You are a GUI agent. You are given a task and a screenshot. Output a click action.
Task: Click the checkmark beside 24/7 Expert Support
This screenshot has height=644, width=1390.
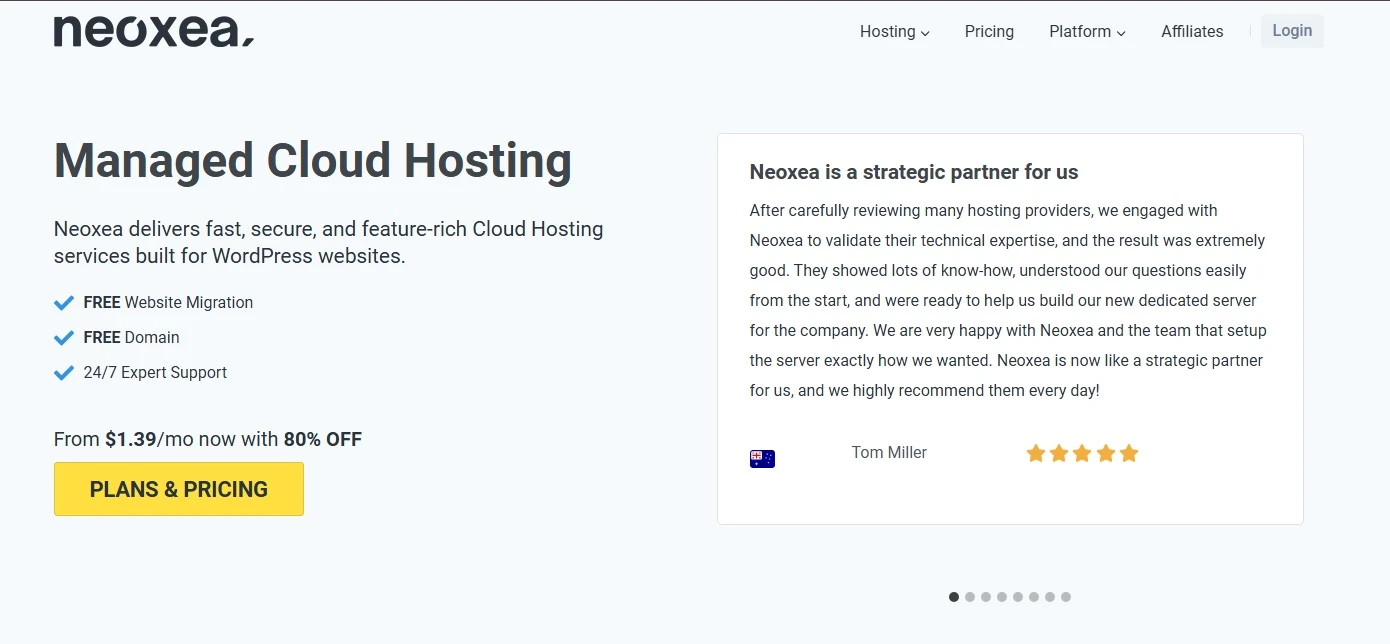tap(64, 372)
